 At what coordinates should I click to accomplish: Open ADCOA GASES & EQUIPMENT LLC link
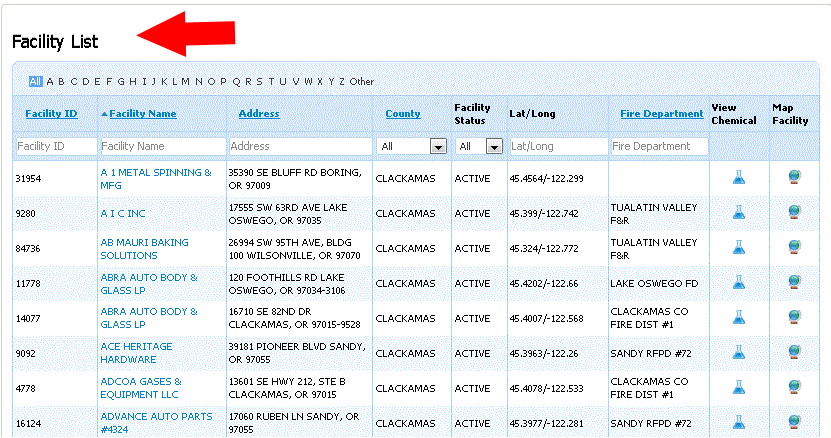tap(141, 388)
